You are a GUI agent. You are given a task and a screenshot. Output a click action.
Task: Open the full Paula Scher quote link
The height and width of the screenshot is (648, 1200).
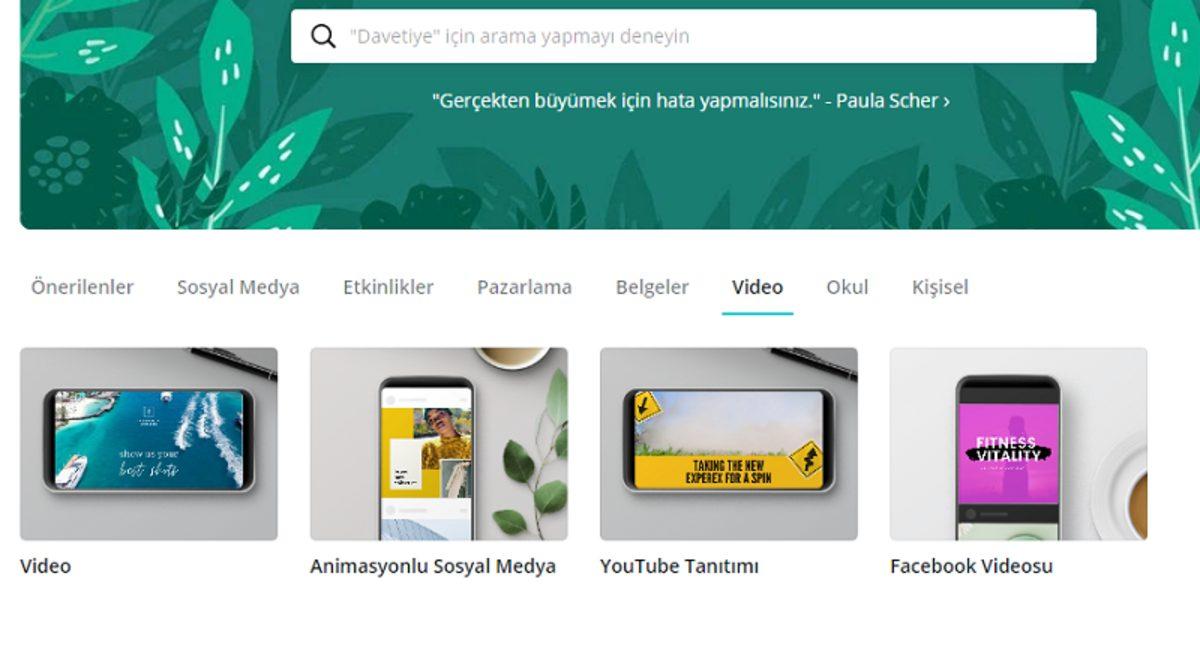pos(690,100)
